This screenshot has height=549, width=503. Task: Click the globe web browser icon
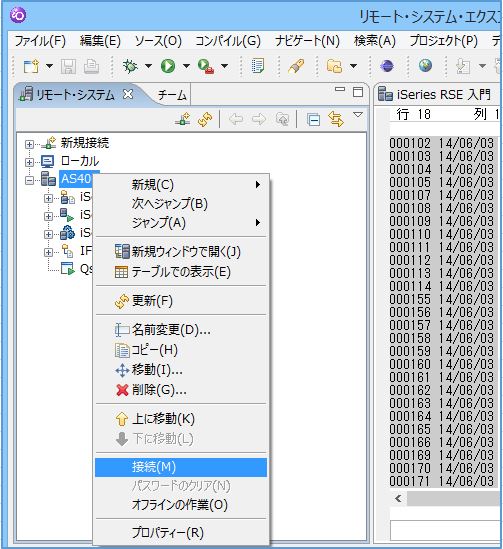[x=425, y=65]
